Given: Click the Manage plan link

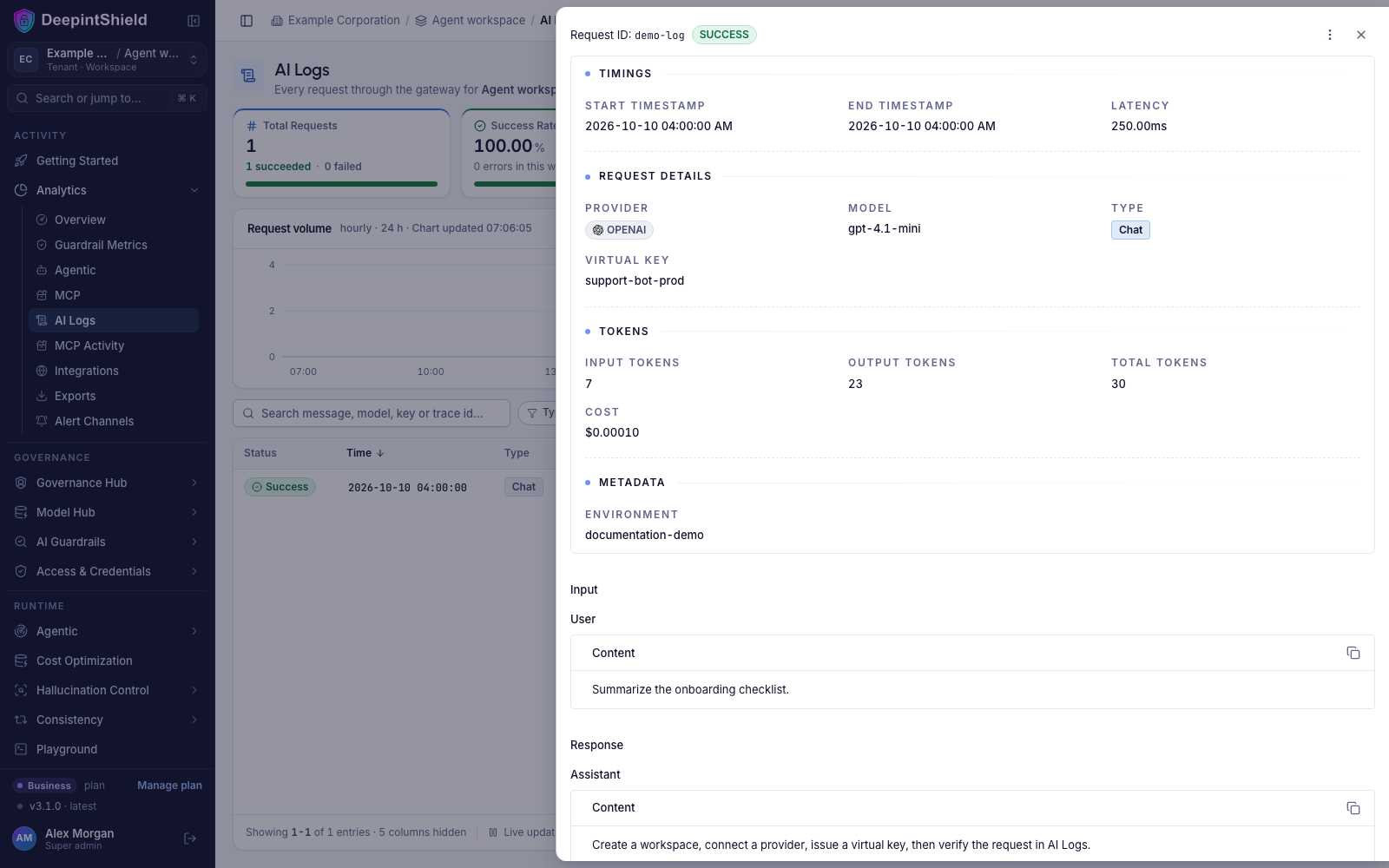Looking at the screenshot, I should tap(169, 786).
